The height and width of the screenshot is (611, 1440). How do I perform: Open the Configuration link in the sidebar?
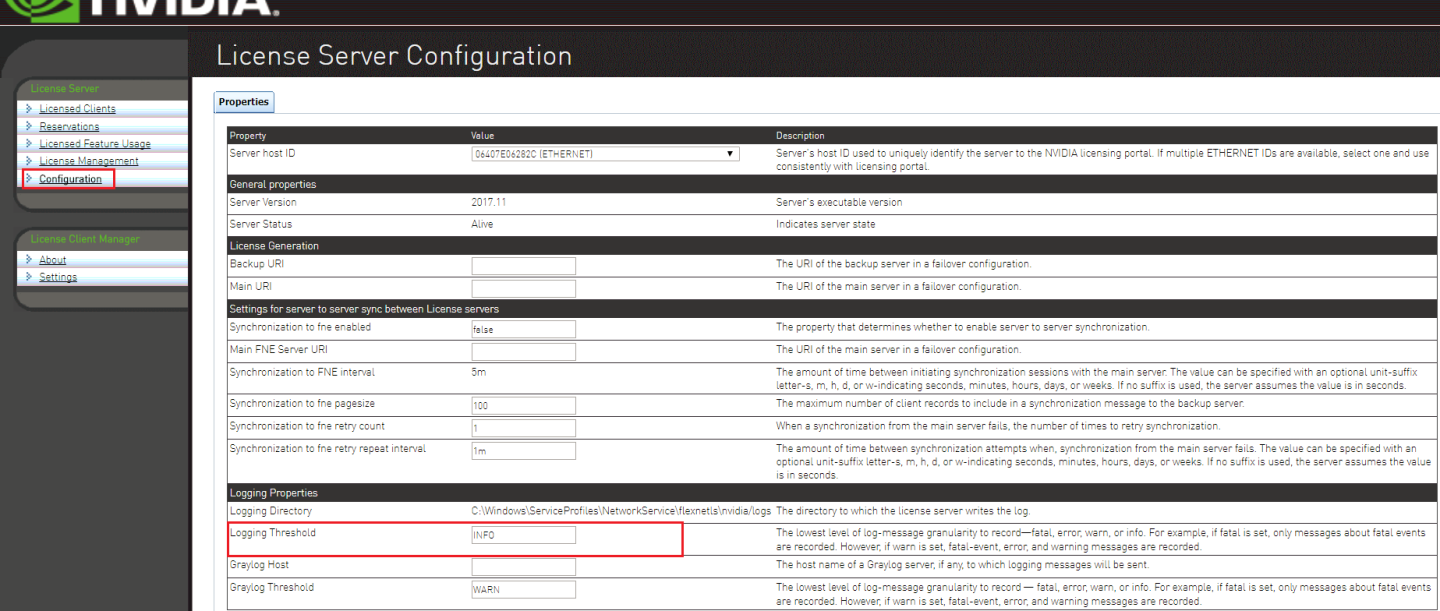point(70,179)
